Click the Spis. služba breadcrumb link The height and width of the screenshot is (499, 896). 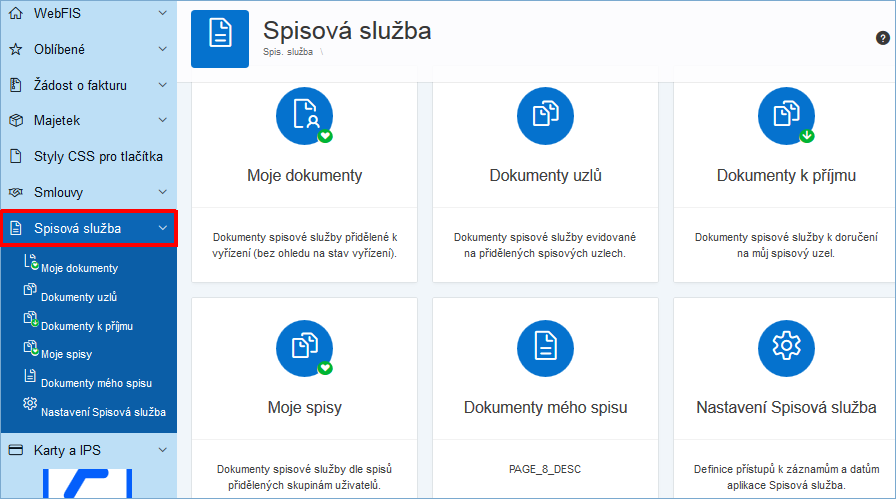[x=288, y=52]
